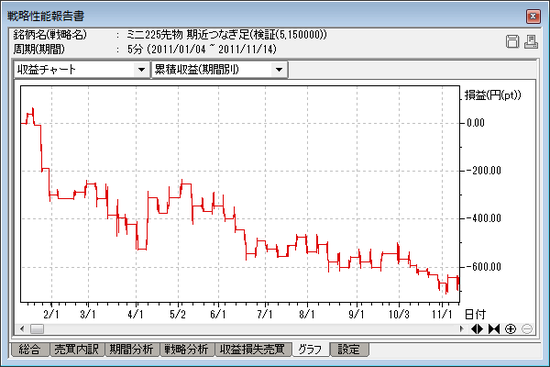Click the 2/1 date label
This screenshot has width=550, height=367.
click(x=51, y=314)
